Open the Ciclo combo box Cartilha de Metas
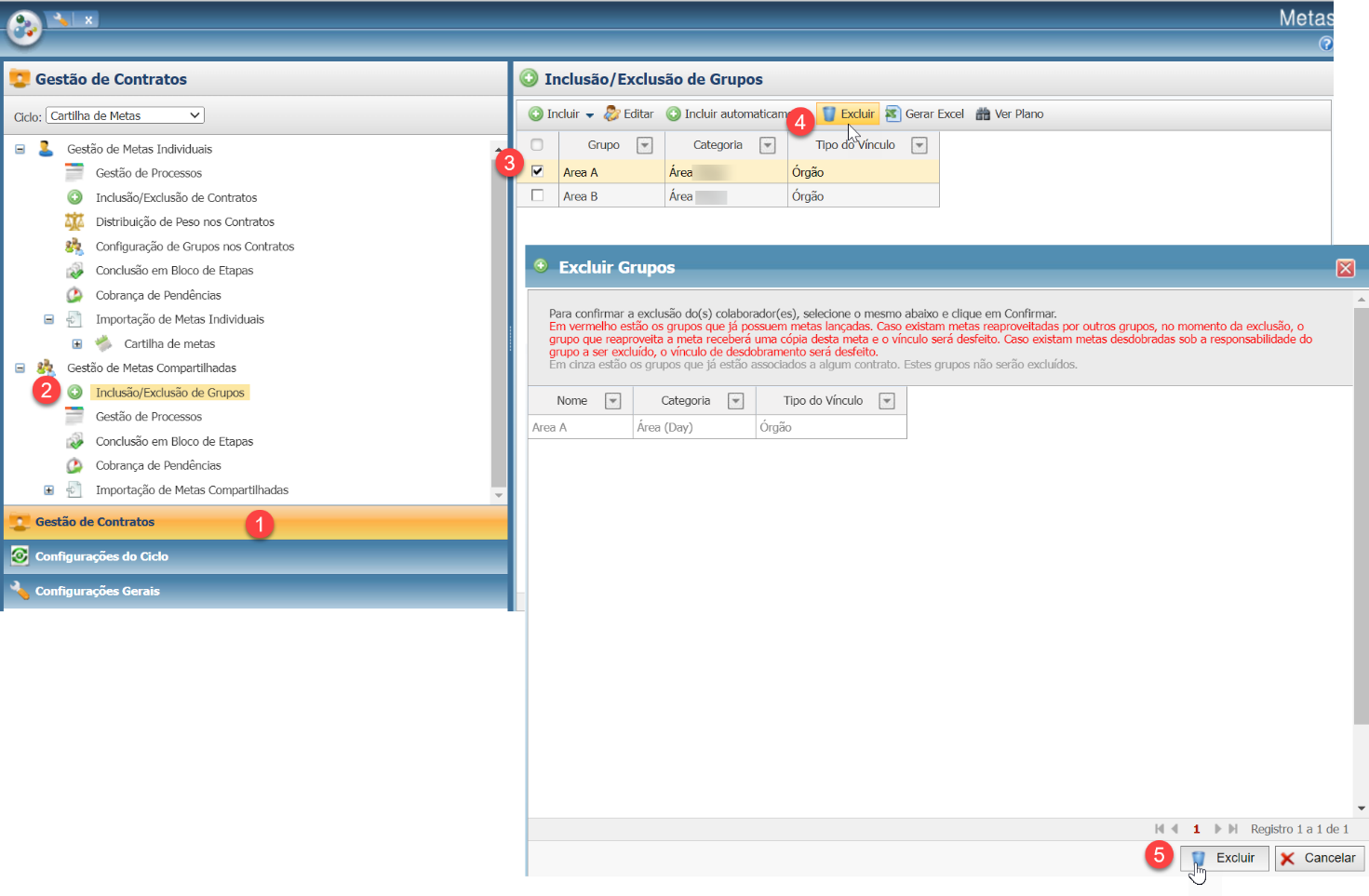 [125, 115]
